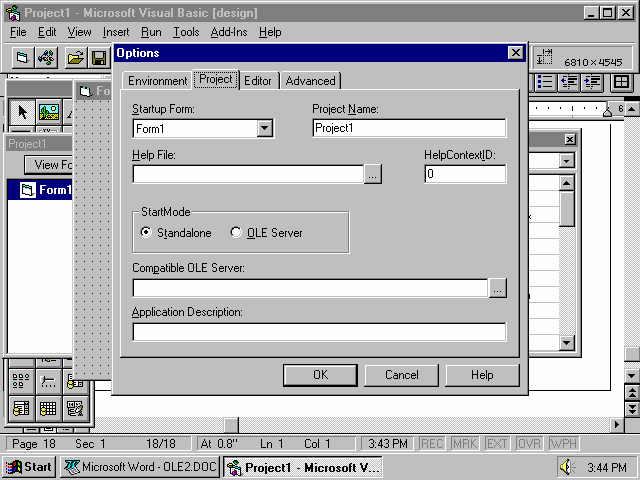The image size is (640, 480).
Task: Click the Open Project folder icon
Action: coord(76,58)
